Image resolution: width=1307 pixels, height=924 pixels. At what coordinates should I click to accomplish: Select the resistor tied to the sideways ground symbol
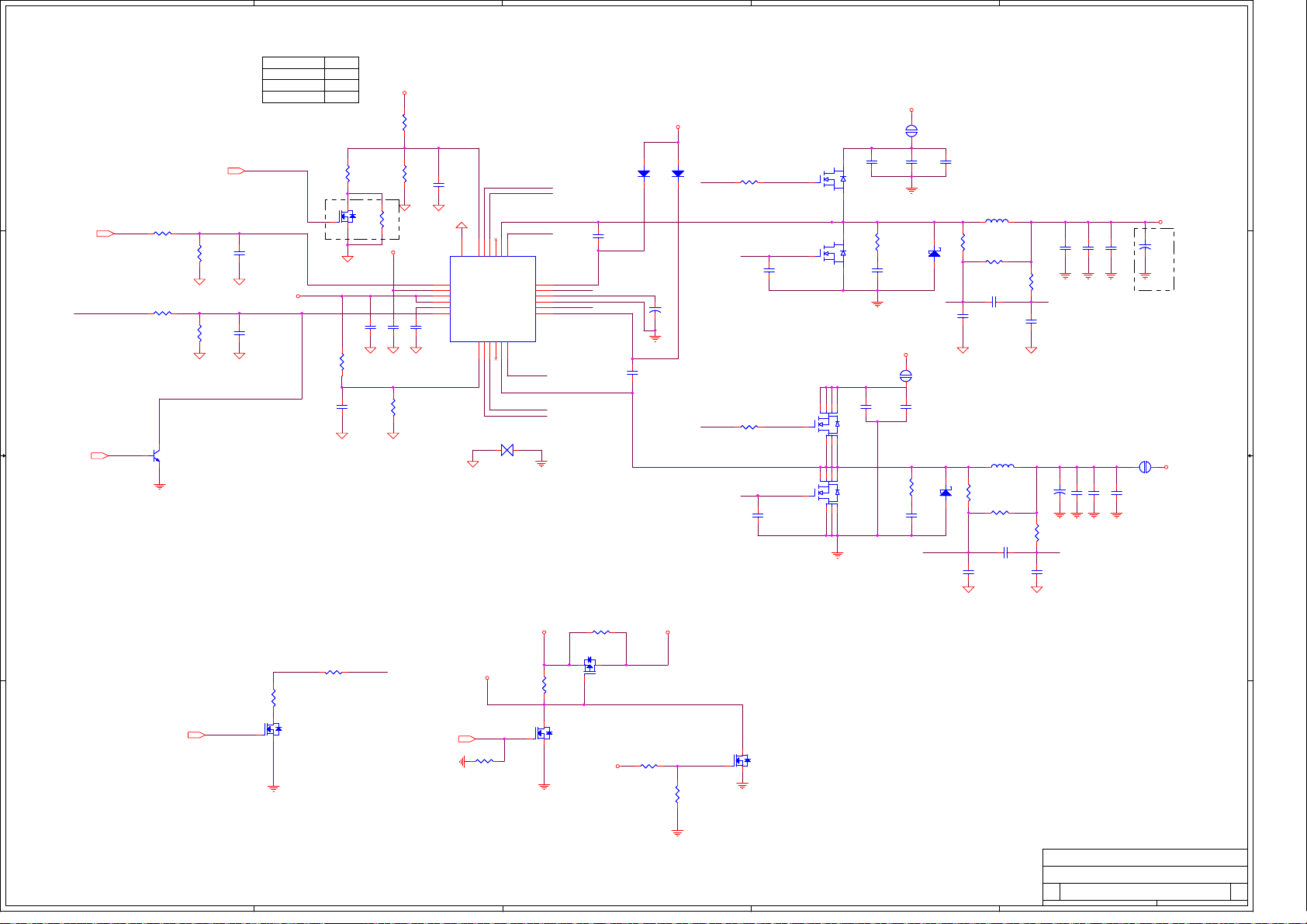[x=484, y=761]
